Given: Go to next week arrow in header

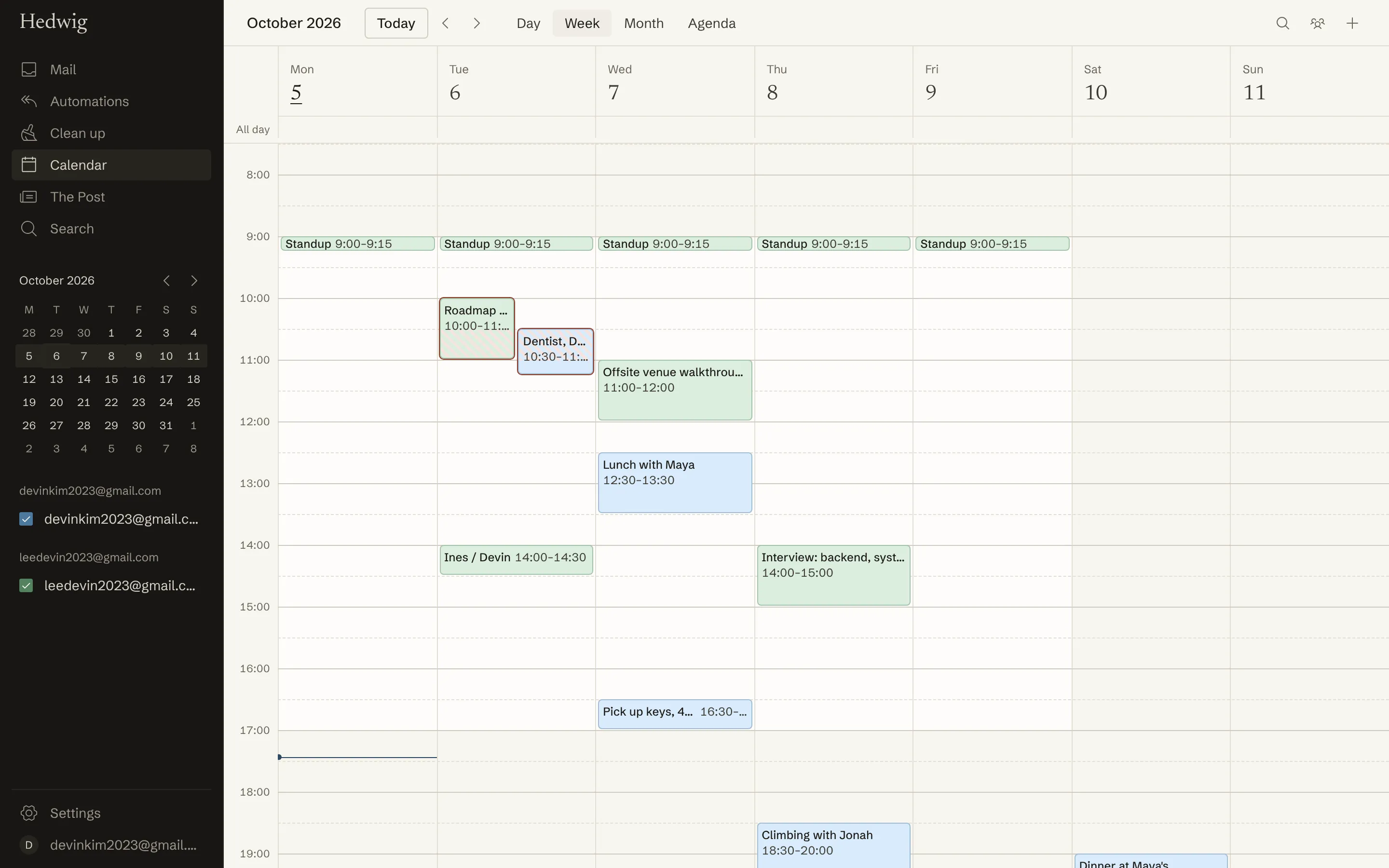Looking at the screenshot, I should [x=477, y=23].
